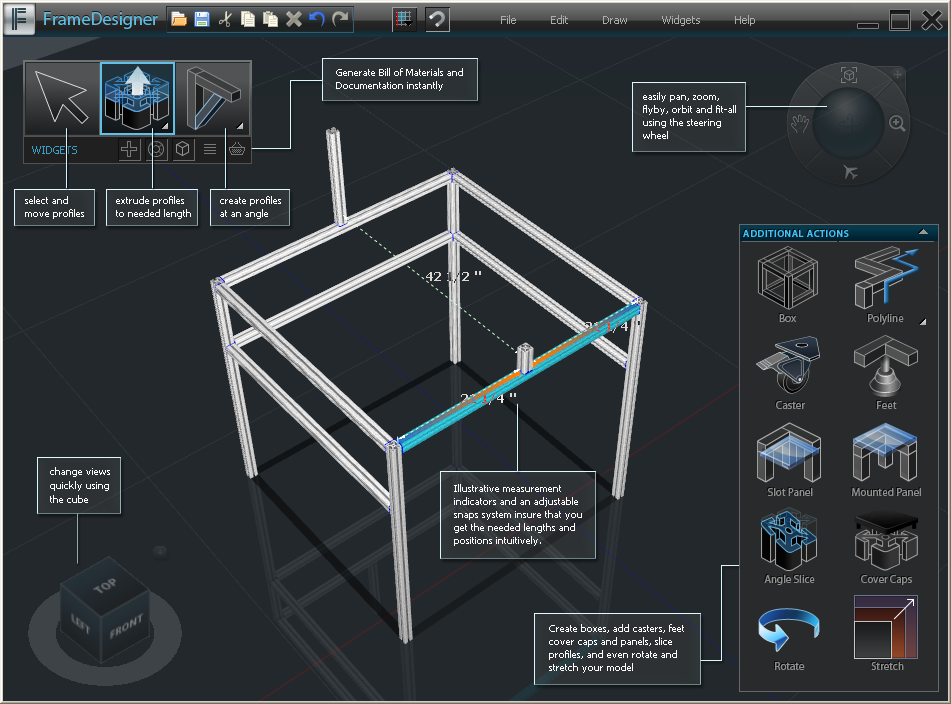Select the highlighted blue profile beam
Image resolution: width=951 pixels, height=704 pixels.
coord(519,377)
